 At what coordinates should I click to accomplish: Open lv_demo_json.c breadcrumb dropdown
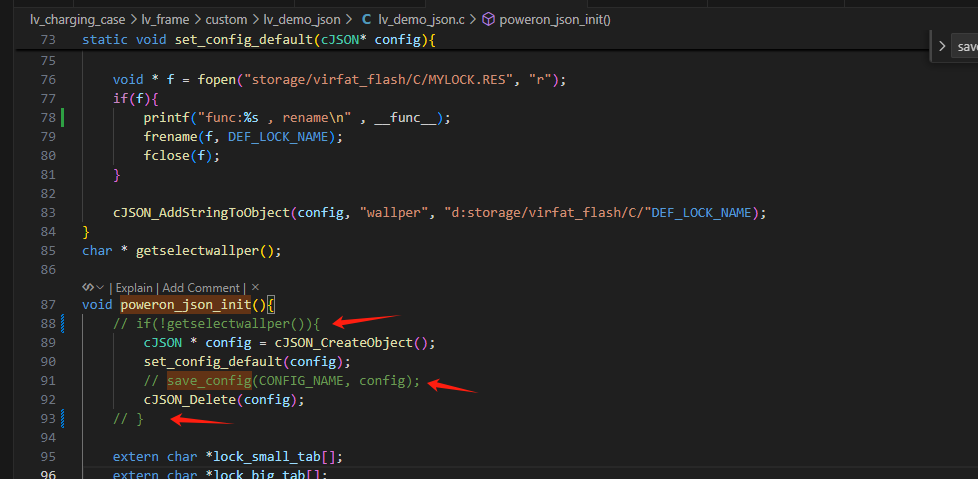click(x=421, y=19)
